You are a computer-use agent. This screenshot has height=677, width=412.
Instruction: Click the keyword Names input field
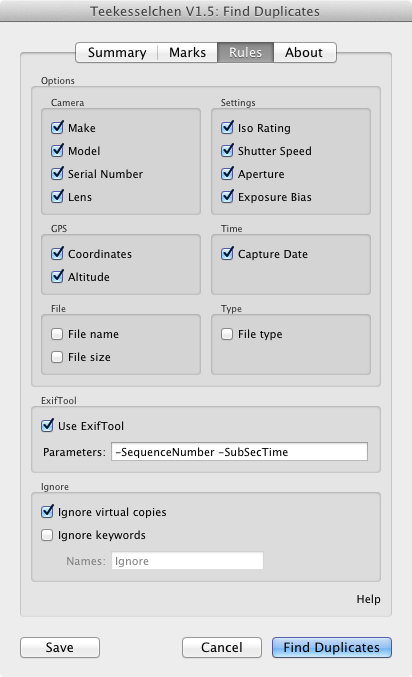coord(187,560)
